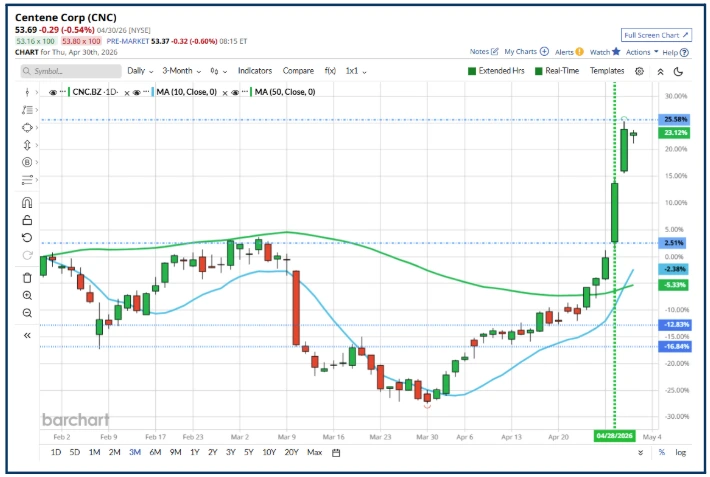Expand the bottom panel double chevron

640,453
